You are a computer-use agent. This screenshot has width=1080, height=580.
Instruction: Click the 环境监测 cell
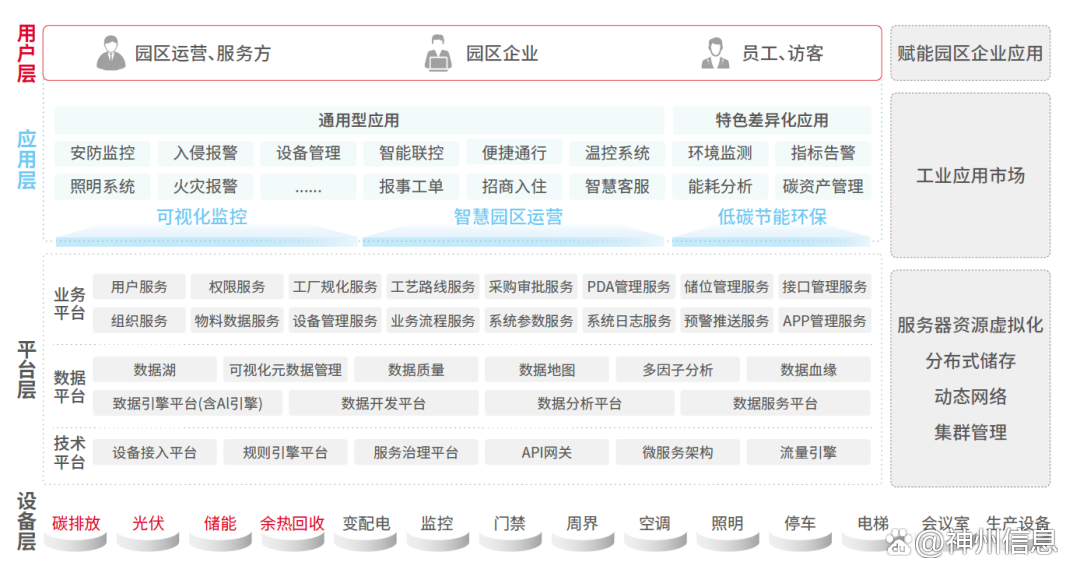720,153
